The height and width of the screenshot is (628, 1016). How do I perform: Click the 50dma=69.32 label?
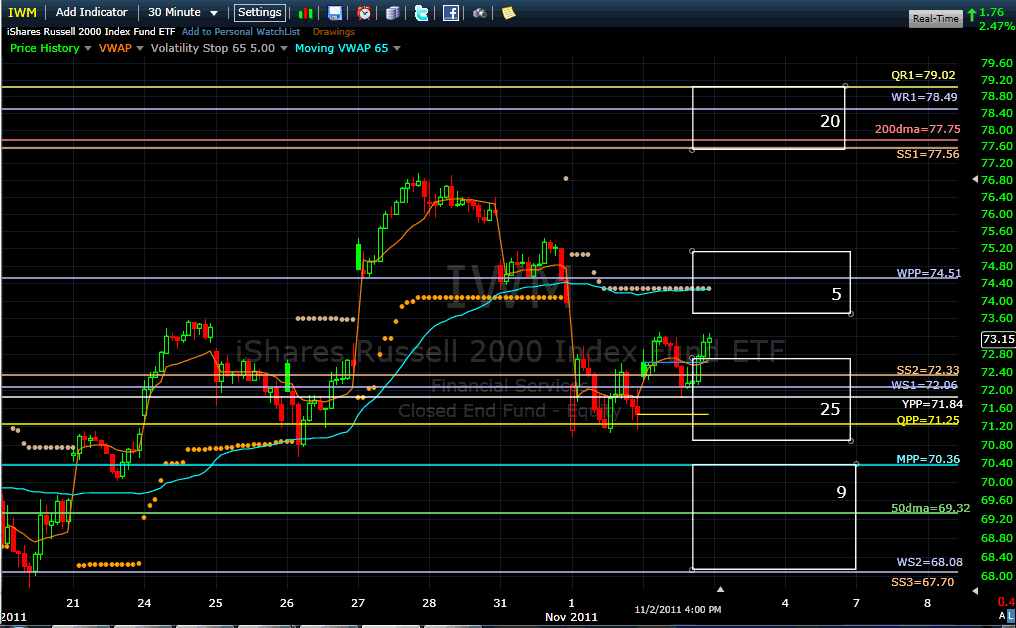930,508
